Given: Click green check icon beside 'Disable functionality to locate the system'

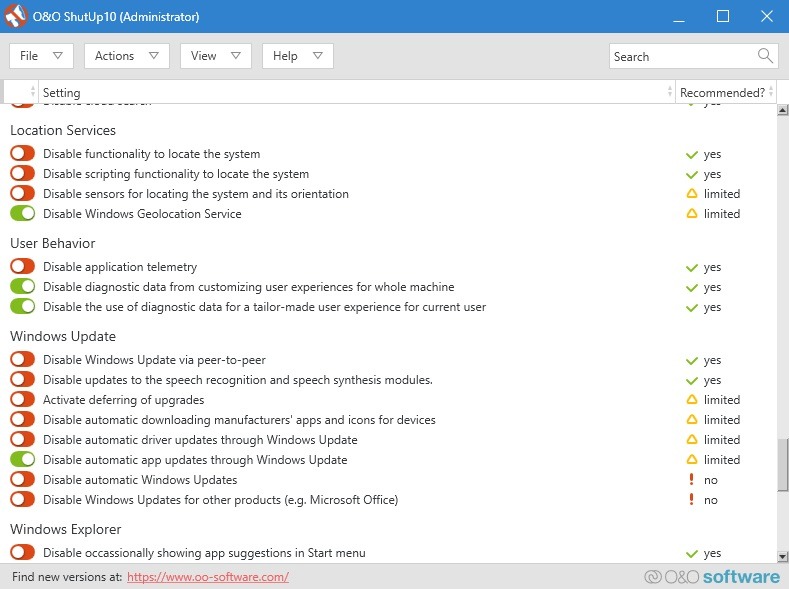Looking at the screenshot, I should (692, 154).
